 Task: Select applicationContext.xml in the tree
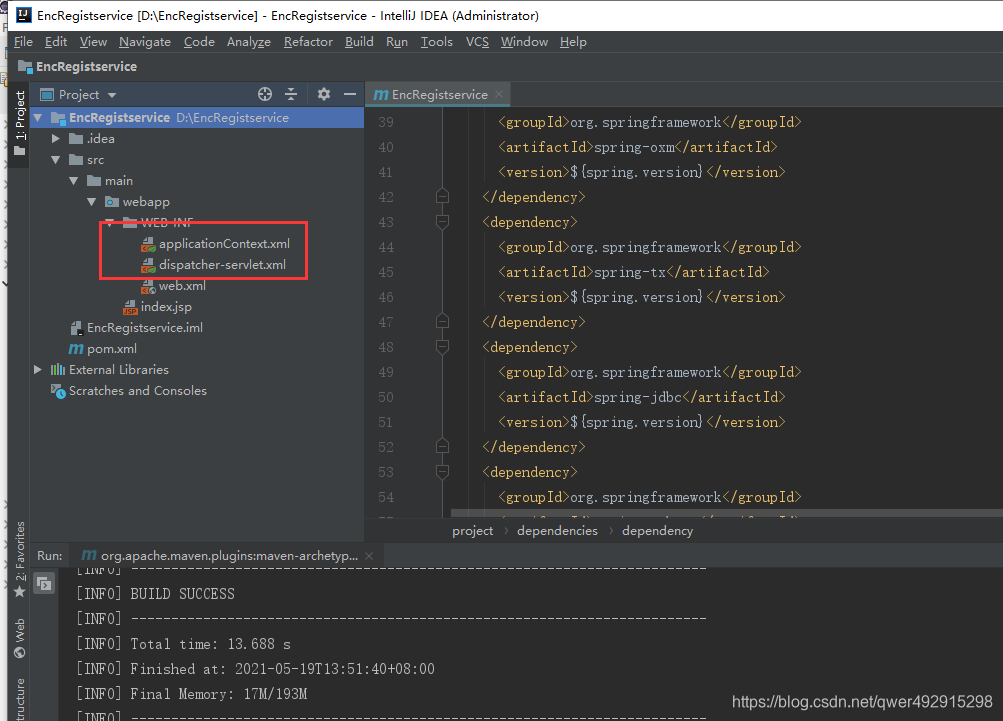[x=224, y=244]
